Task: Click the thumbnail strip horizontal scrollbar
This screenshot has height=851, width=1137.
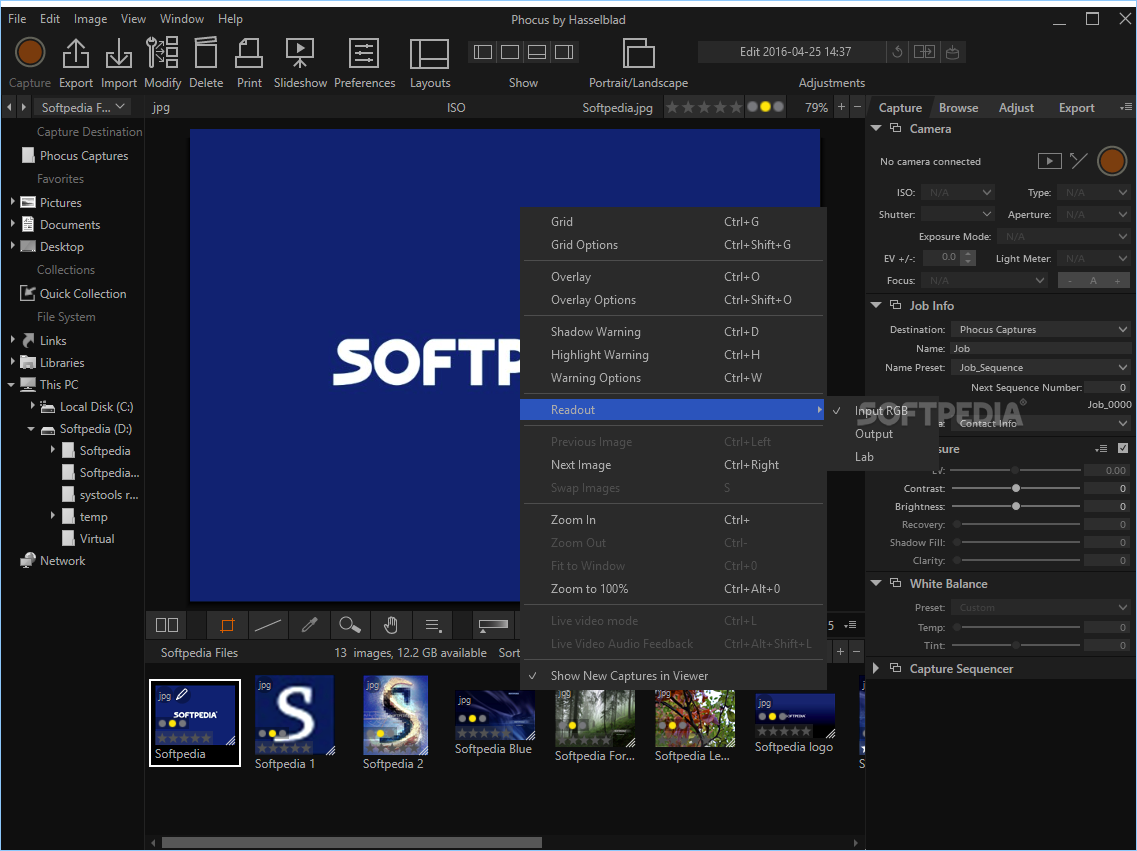Action: pos(352,843)
